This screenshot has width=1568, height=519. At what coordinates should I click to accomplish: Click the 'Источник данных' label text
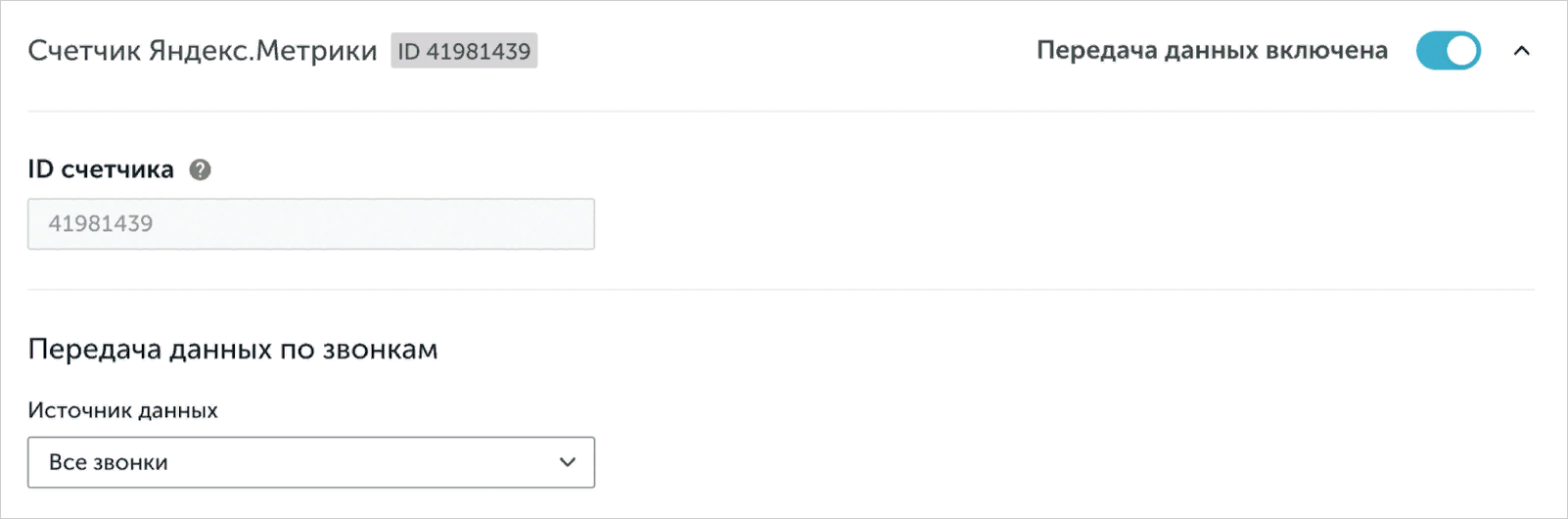123,410
